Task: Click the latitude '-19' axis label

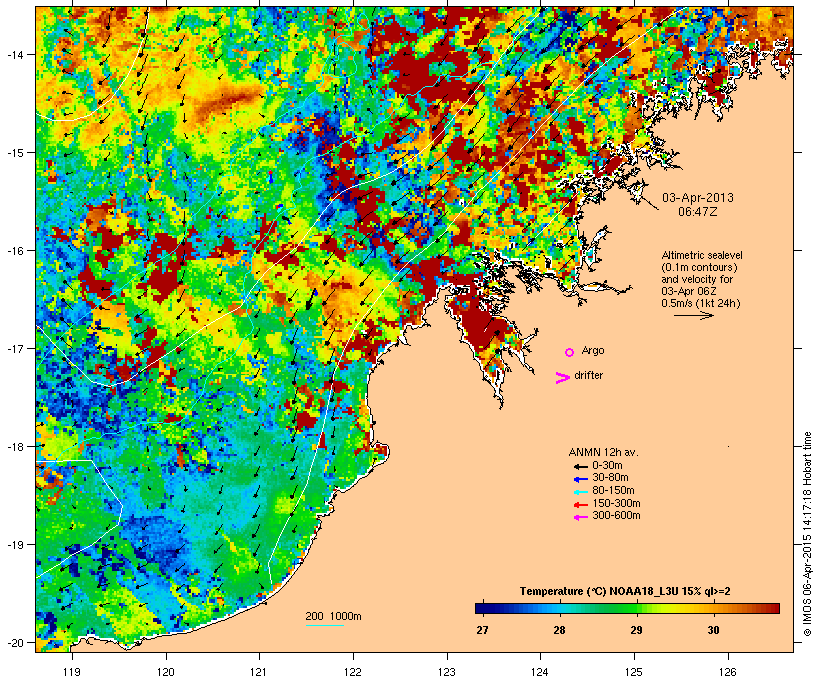Action: (x=14, y=545)
